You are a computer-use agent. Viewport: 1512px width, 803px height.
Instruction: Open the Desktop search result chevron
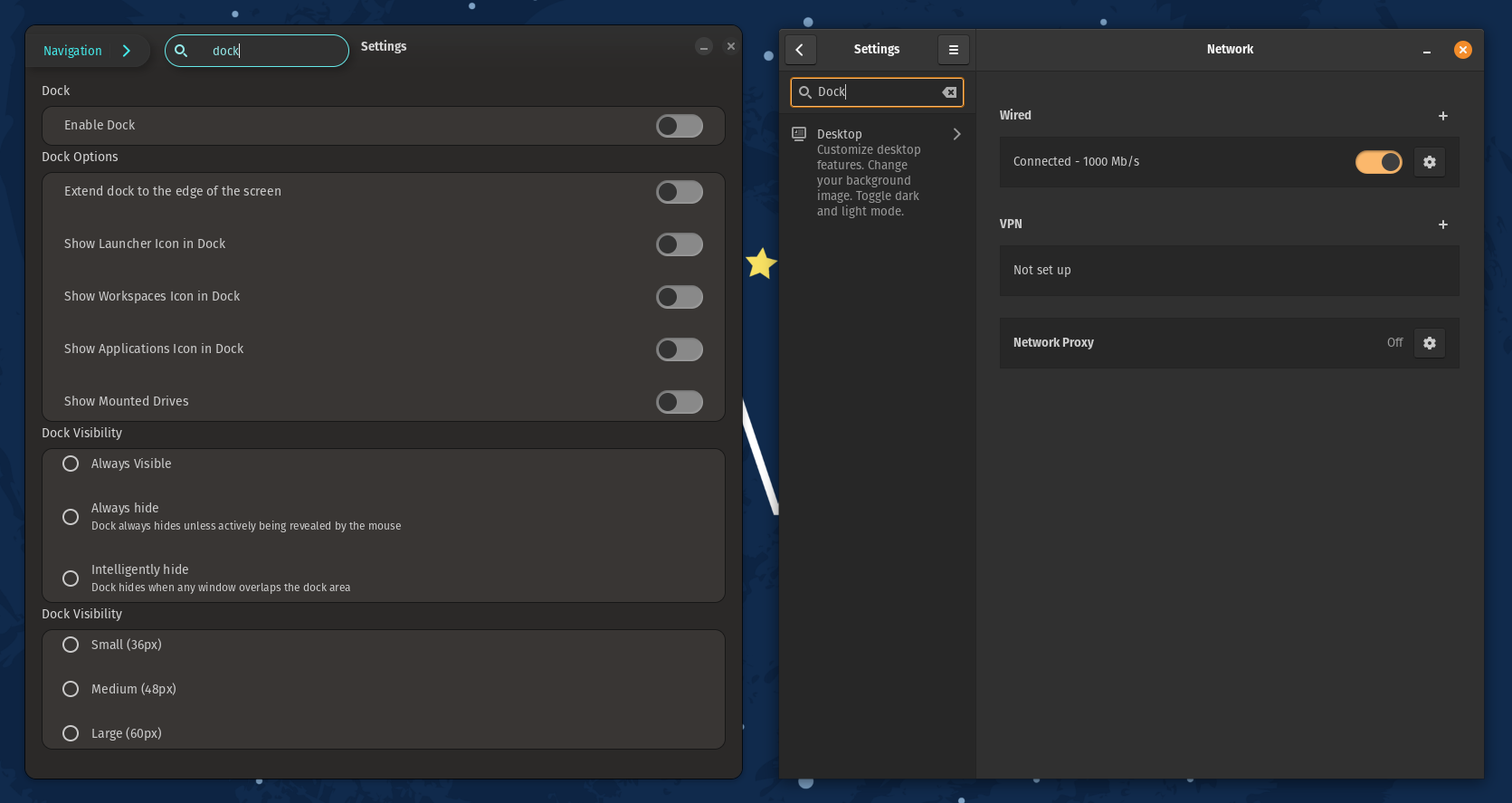coord(956,134)
